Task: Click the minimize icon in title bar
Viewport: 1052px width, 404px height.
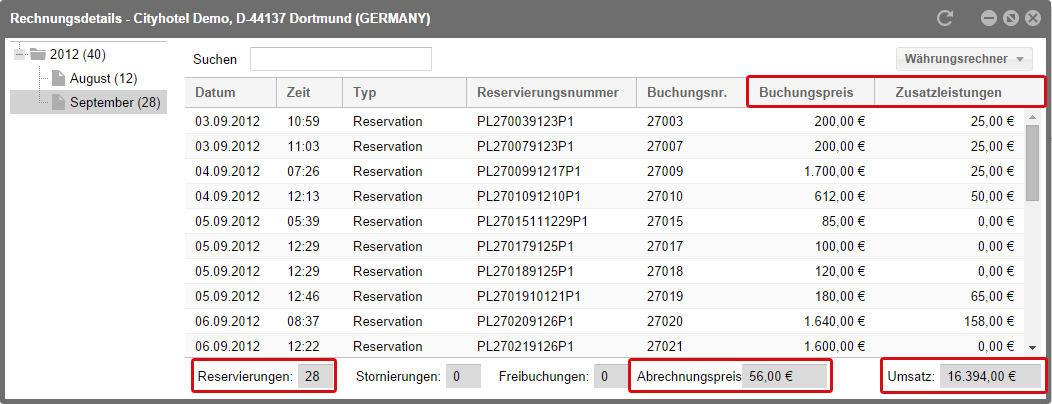Action: tap(988, 19)
